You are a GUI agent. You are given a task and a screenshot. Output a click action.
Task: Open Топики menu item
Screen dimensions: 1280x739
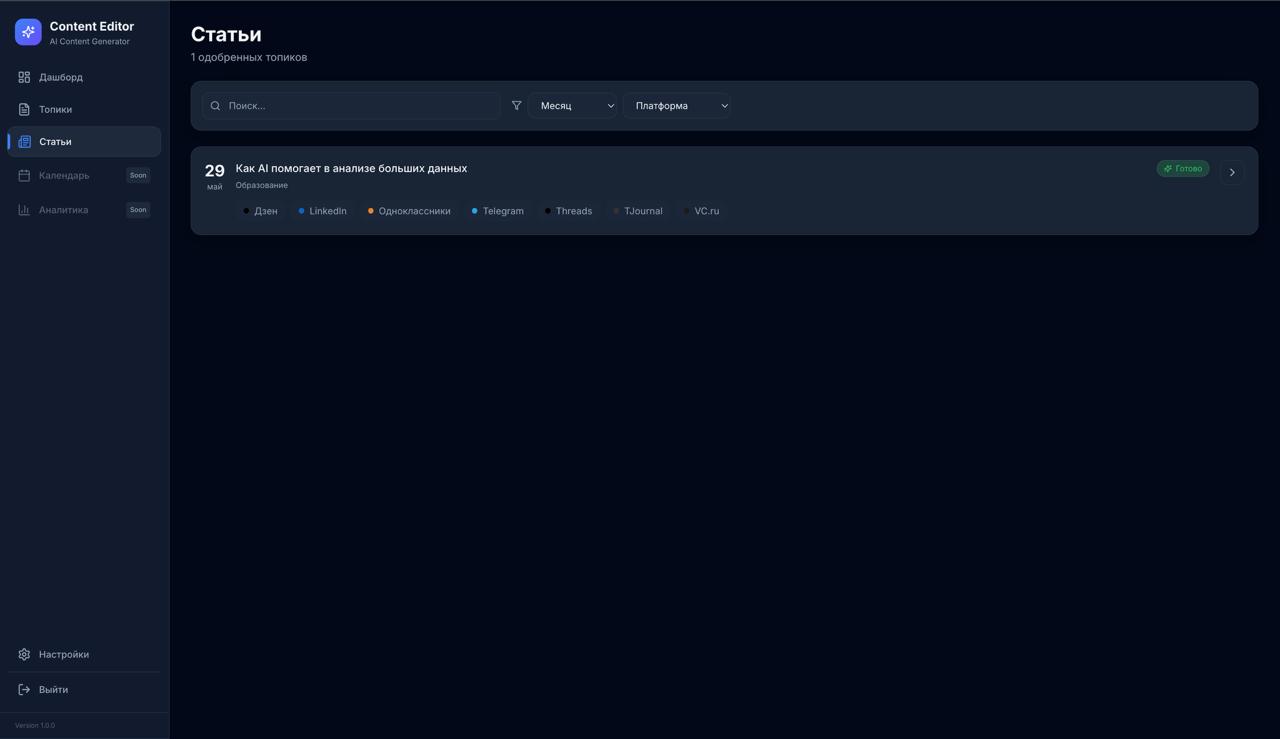56,109
